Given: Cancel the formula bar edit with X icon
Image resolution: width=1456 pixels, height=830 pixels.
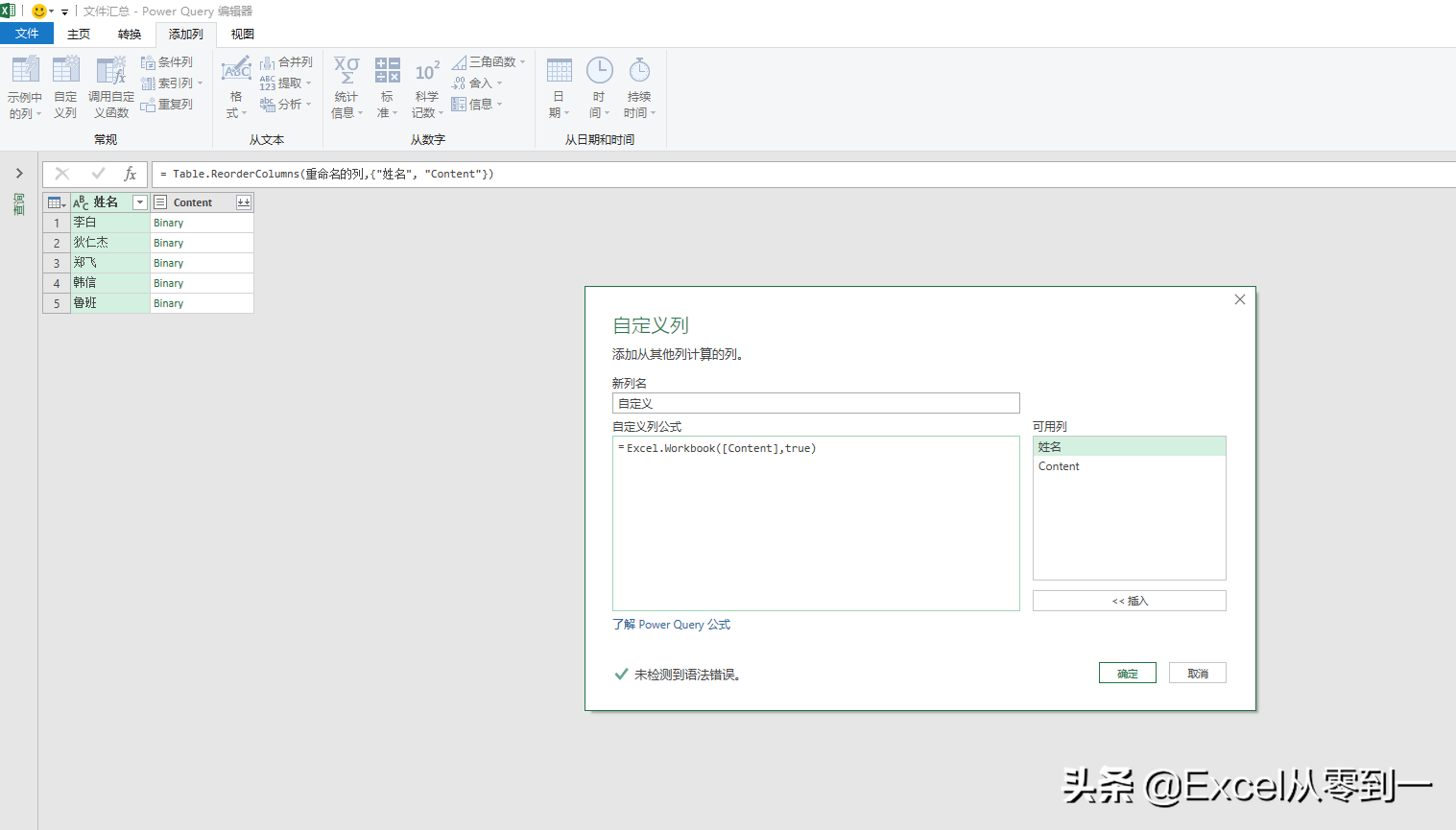Looking at the screenshot, I should (62, 174).
